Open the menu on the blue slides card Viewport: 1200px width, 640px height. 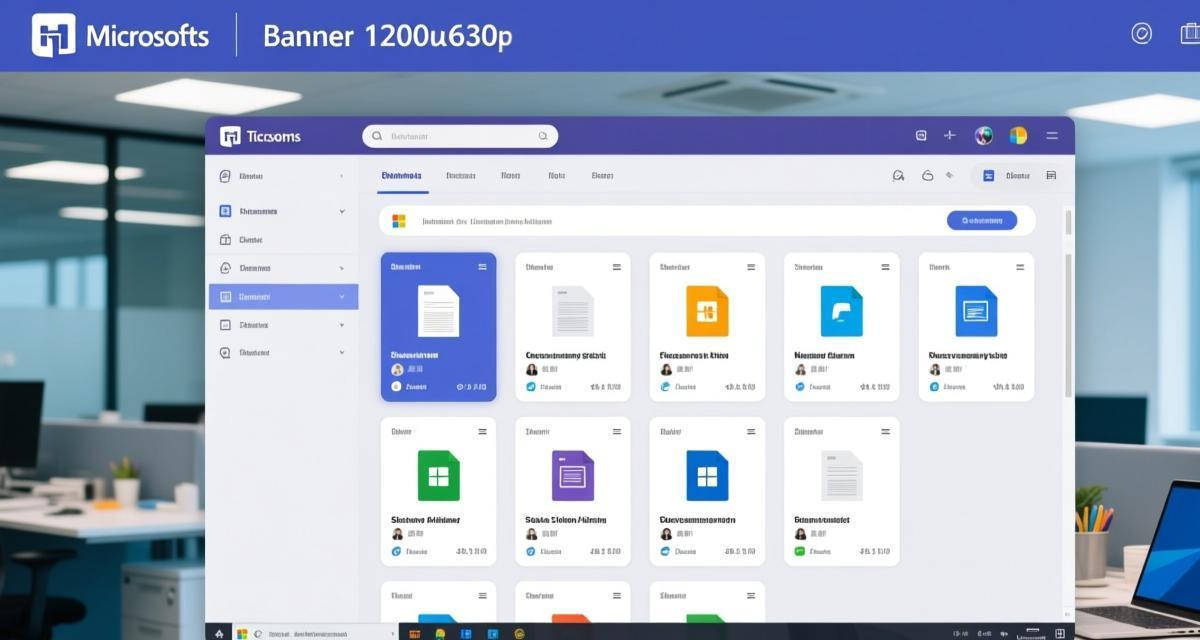(1020, 267)
